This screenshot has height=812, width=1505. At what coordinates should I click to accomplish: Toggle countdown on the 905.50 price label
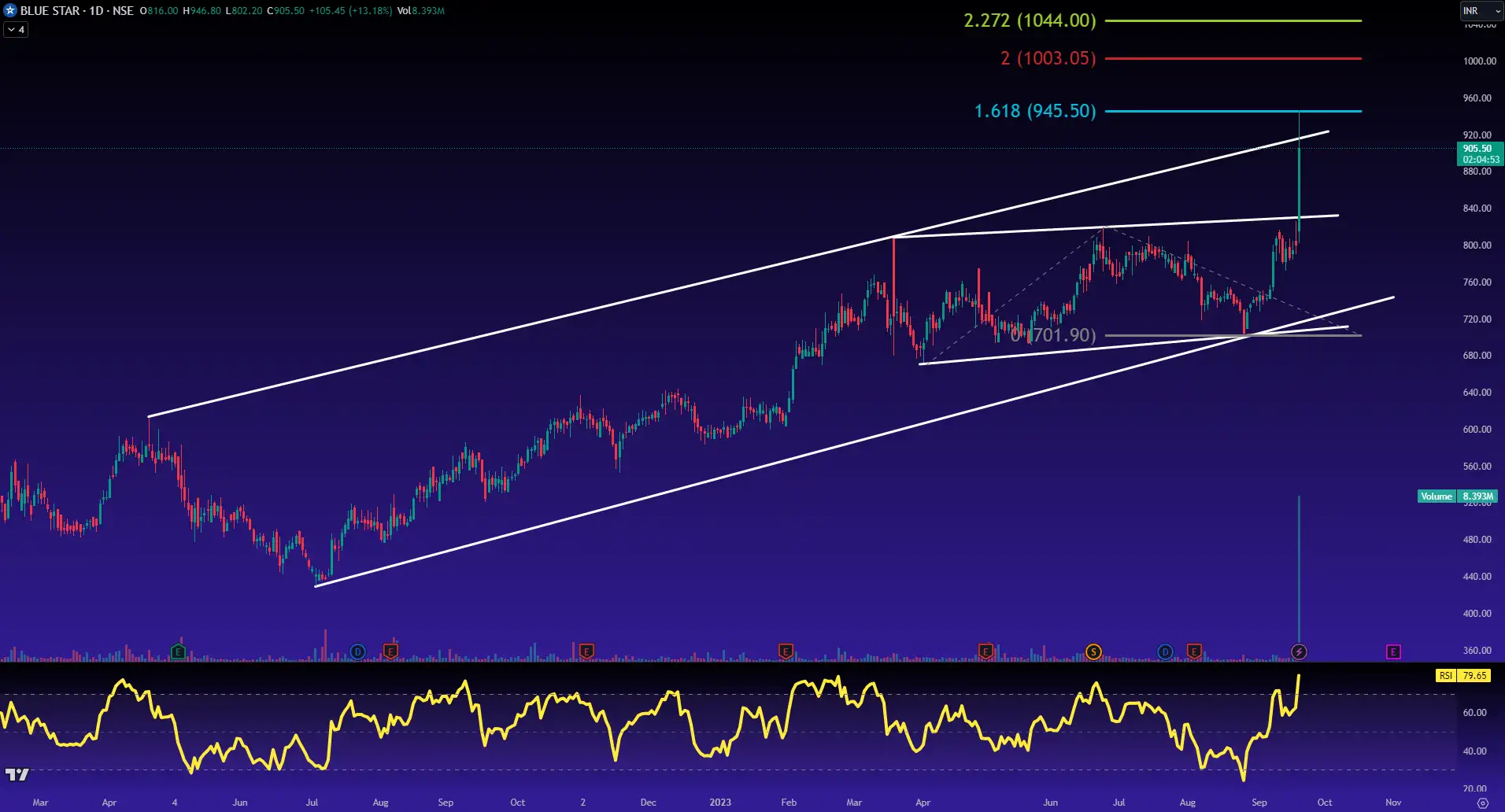pyautogui.click(x=1477, y=152)
